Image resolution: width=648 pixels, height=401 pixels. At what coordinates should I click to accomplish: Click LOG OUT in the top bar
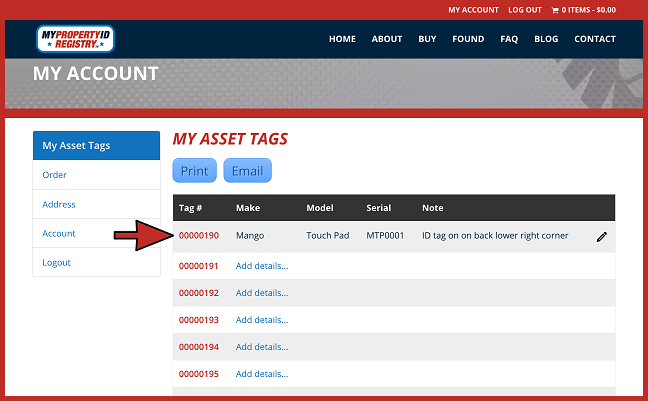524,10
